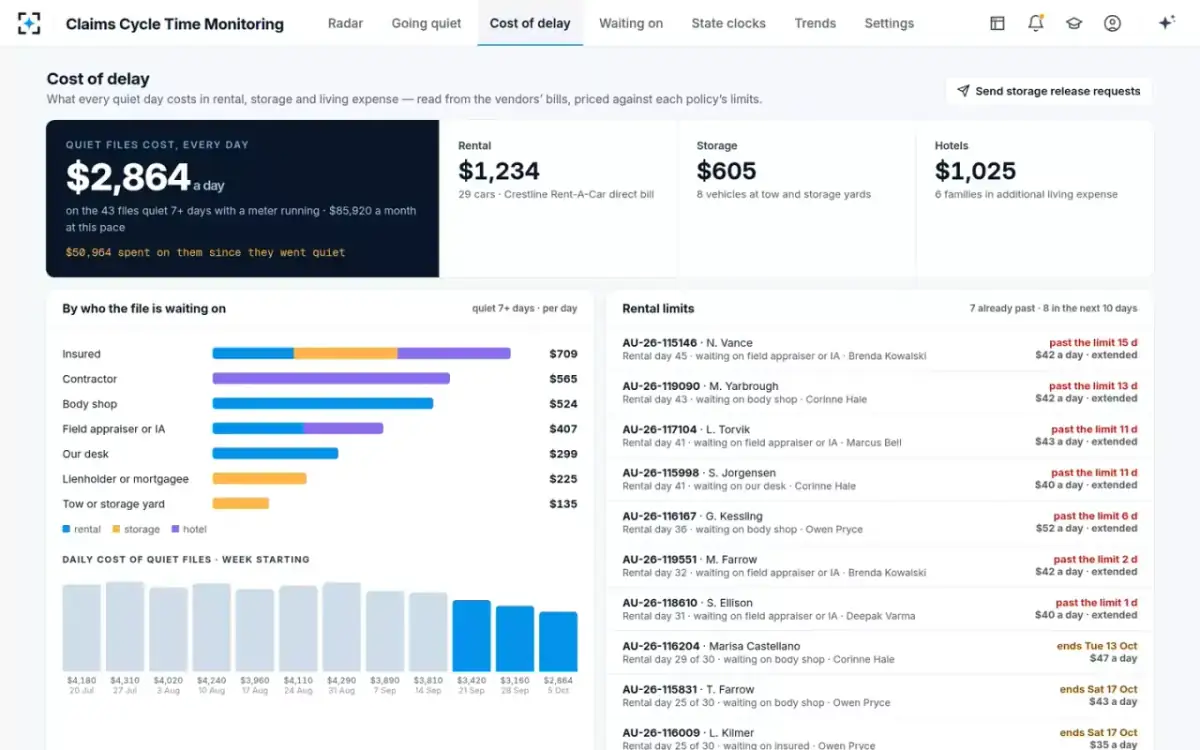Click the Insured bar in the chart
1200x750 pixels.
tap(361, 353)
